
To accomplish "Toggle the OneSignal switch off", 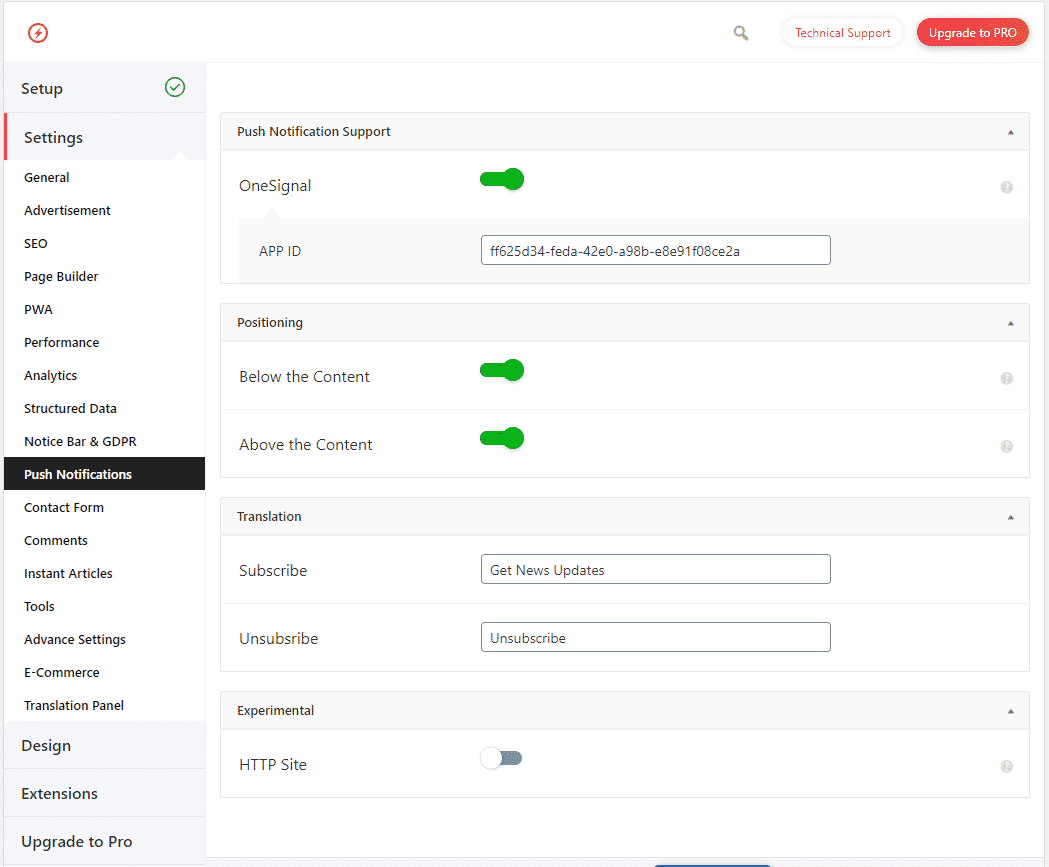I will [502, 179].
